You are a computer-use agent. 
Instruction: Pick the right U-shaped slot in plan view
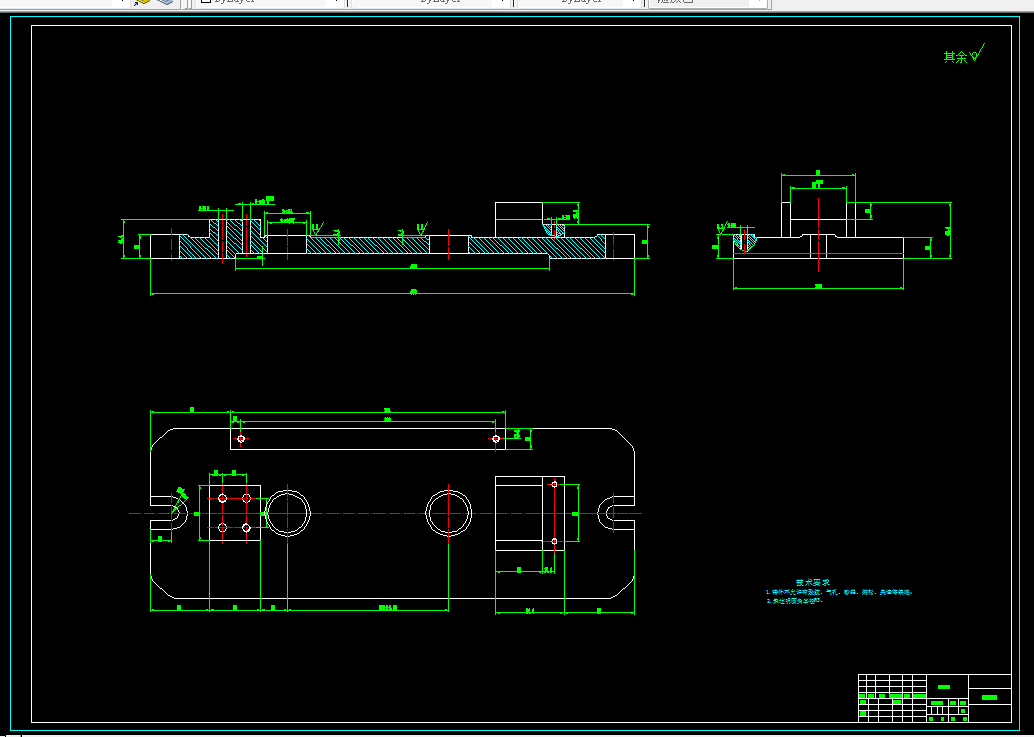click(616, 513)
